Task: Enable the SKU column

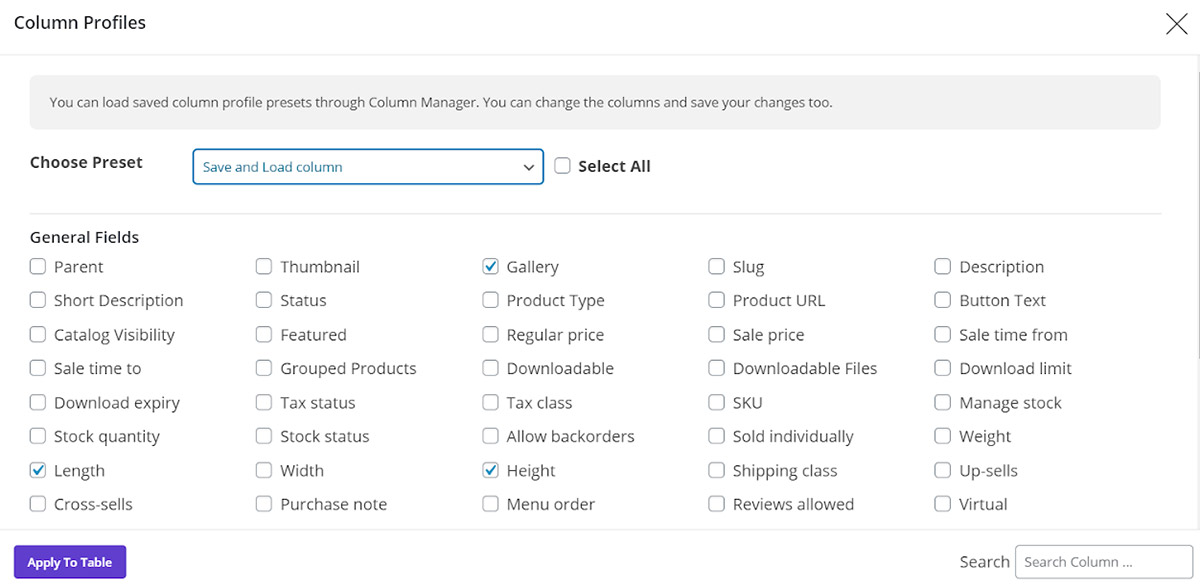Action: [716, 402]
